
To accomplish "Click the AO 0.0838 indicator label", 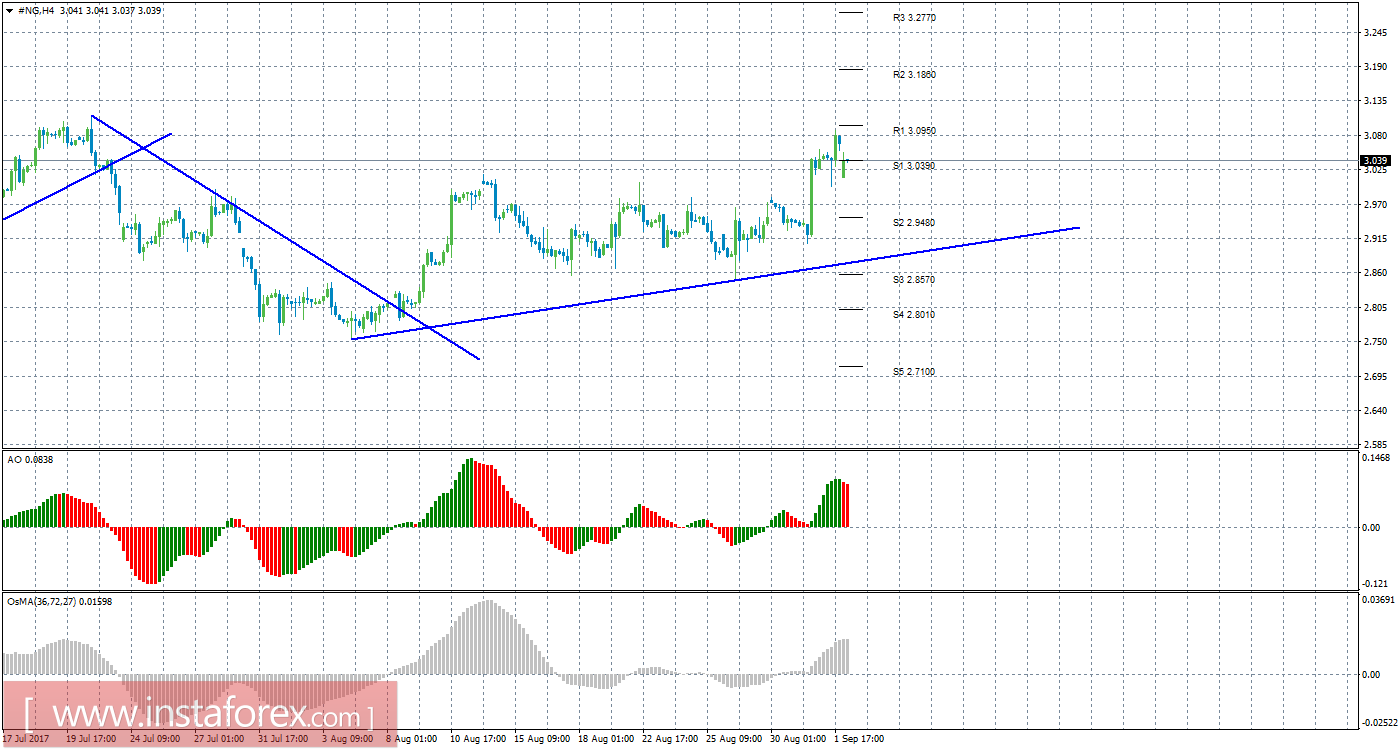I will 31,459.
